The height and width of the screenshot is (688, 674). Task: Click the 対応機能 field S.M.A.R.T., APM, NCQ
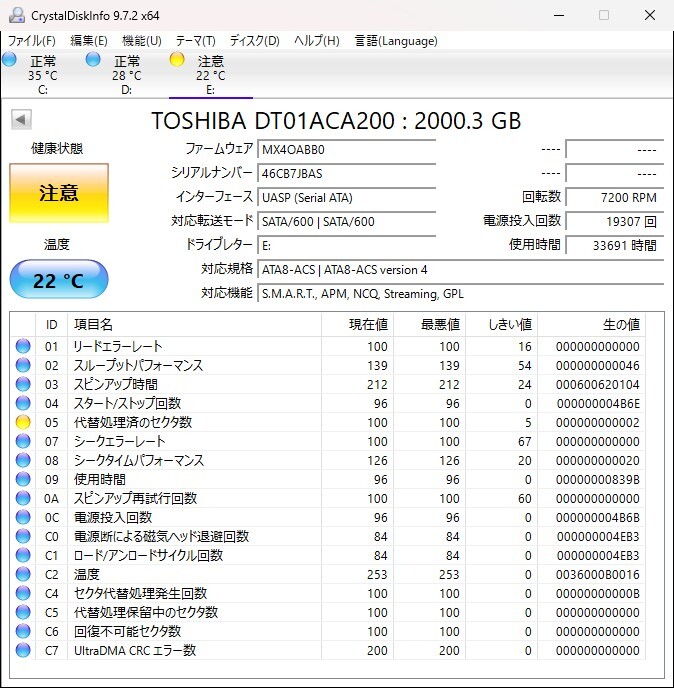tap(460, 293)
